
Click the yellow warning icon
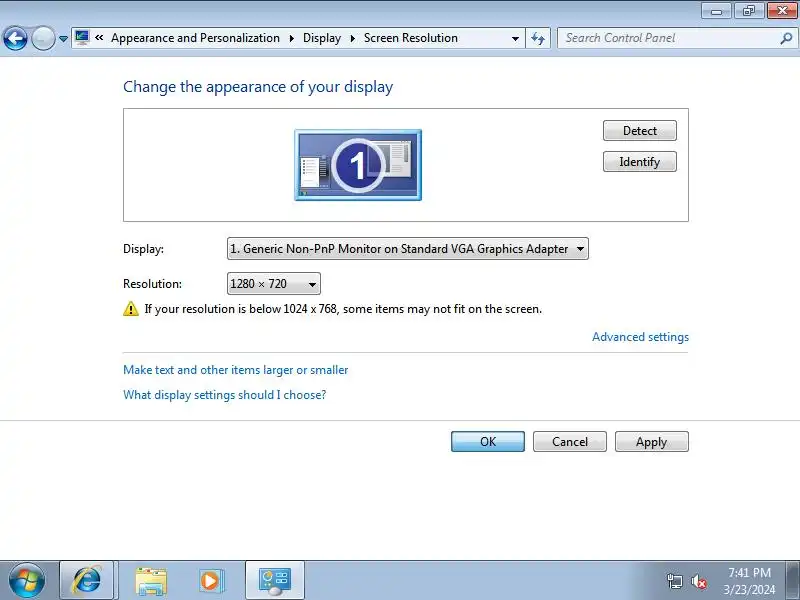[131, 309]
